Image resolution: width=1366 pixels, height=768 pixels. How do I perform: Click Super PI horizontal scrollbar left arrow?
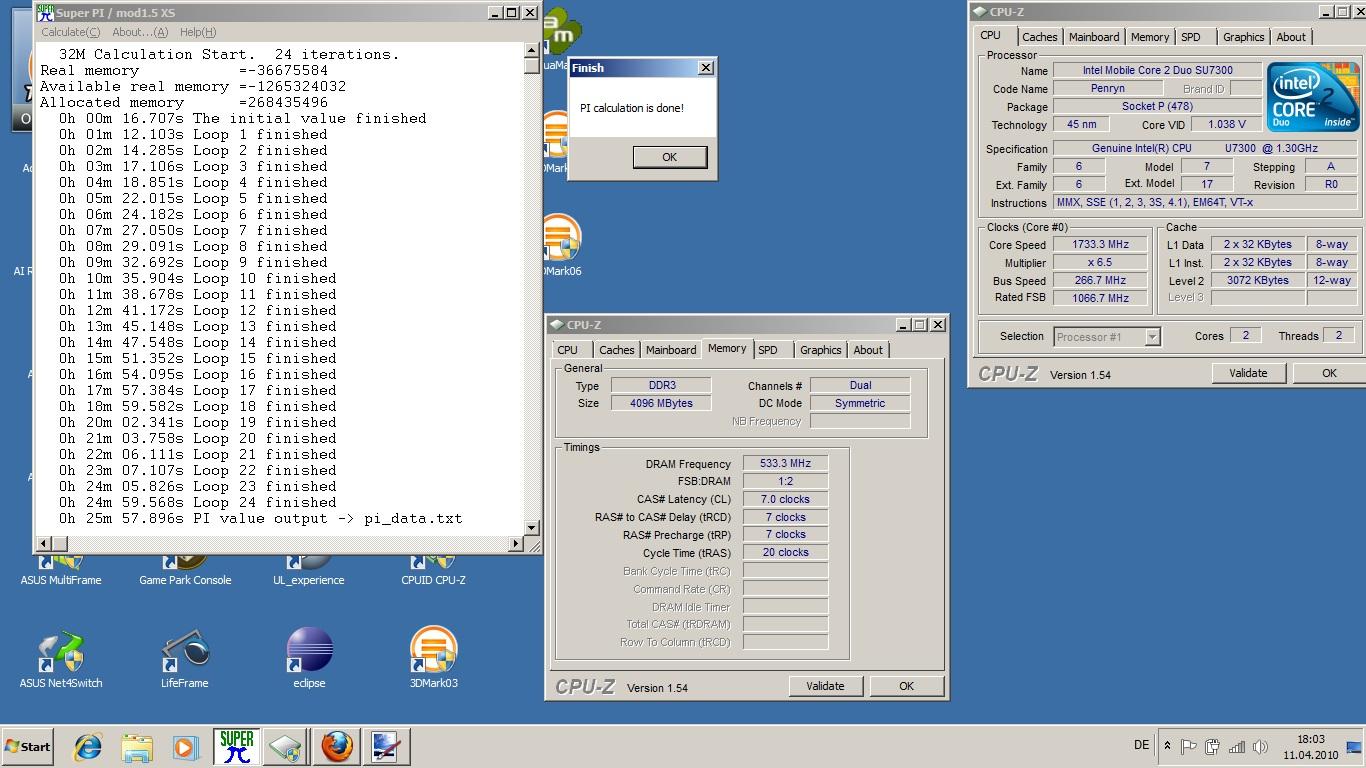coord(43,544)
